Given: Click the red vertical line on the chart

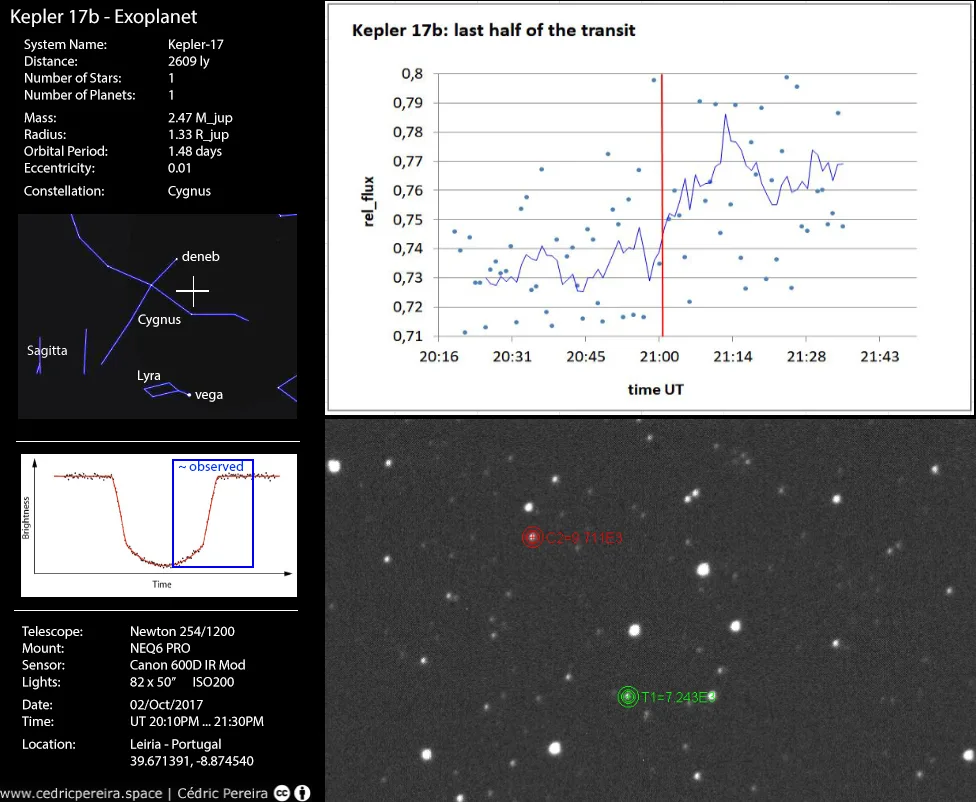Looking at the screenshot, I should coord(662,200).
